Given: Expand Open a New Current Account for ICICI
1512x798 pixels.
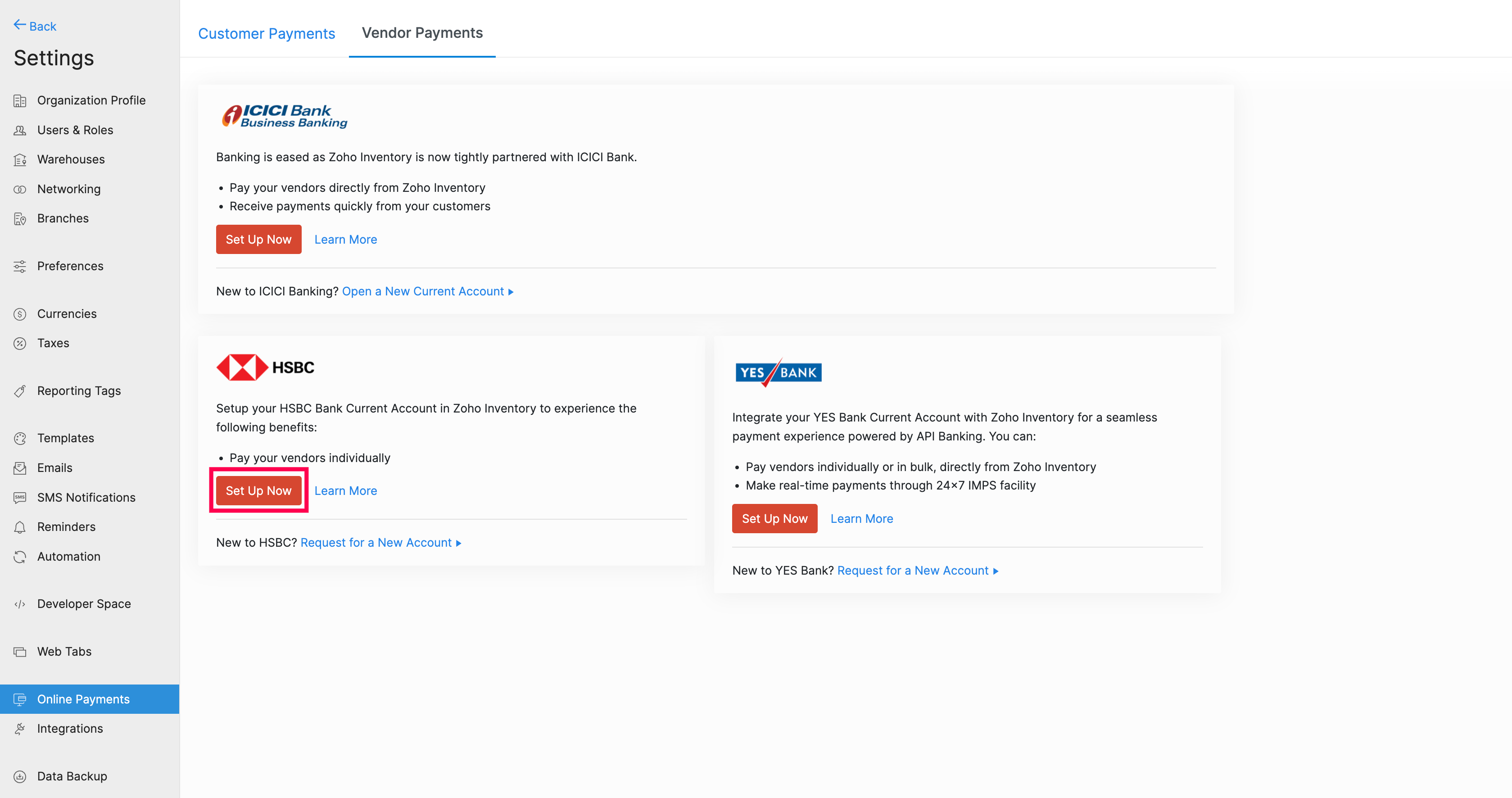Looking at the screenshot, I should pyautogui.click(x=427, y=291).
